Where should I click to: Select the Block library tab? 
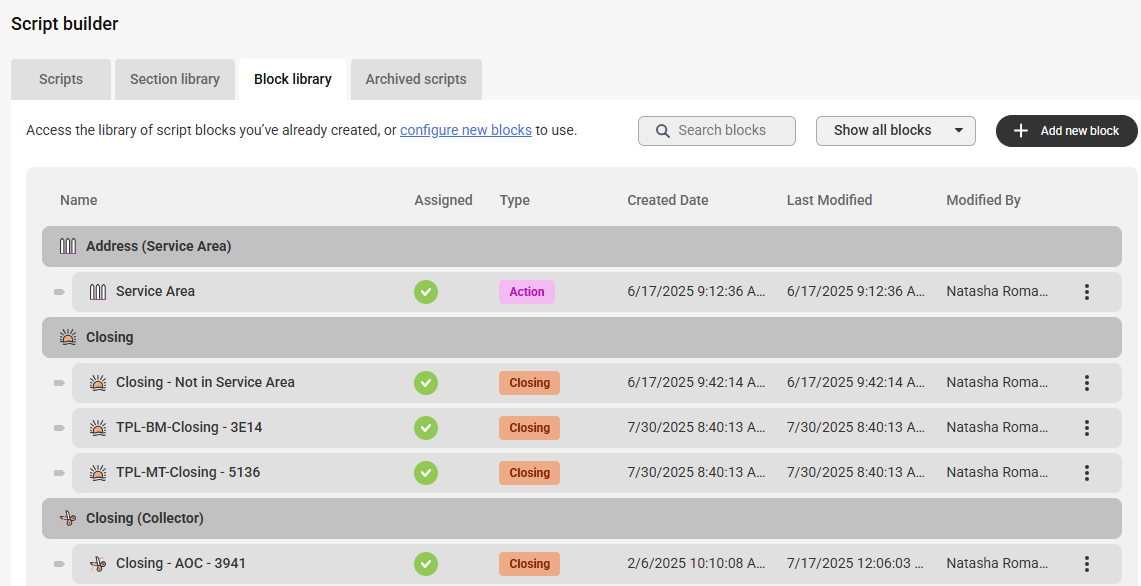[293, 79]
